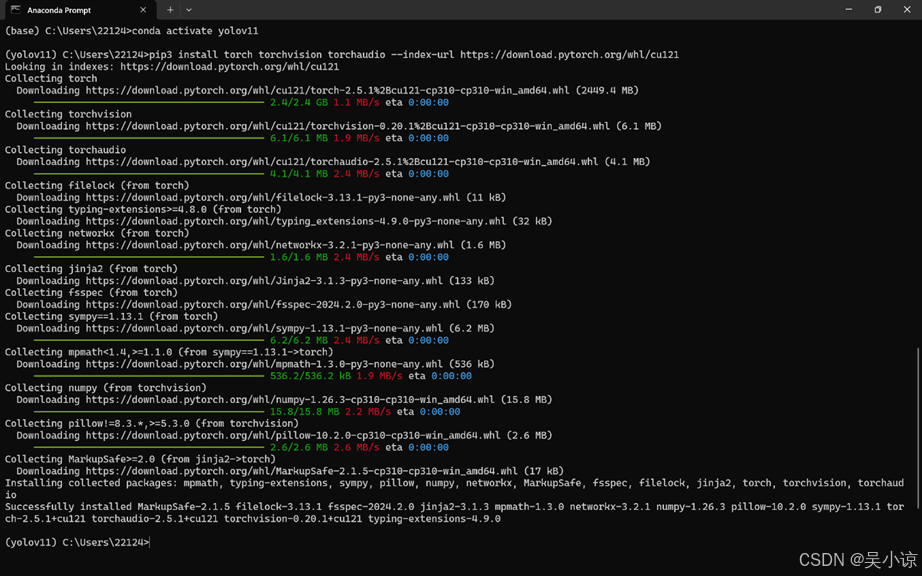Click the 536.2/536.2 kB progress bar
Image resolution: width=922 pixels, height=576 pixels.
coord(149,376)
